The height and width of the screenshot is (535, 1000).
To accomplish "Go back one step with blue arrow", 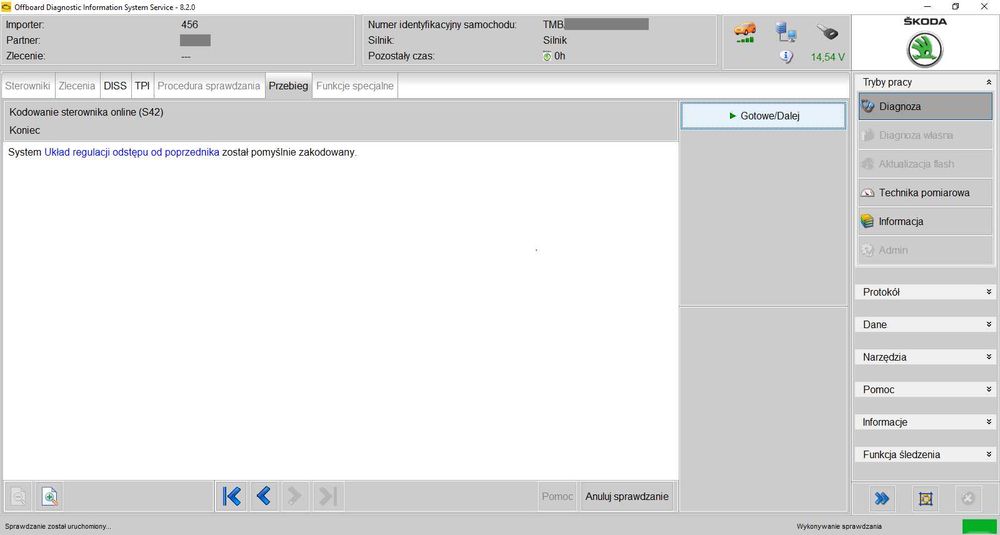I will (263, 495).
